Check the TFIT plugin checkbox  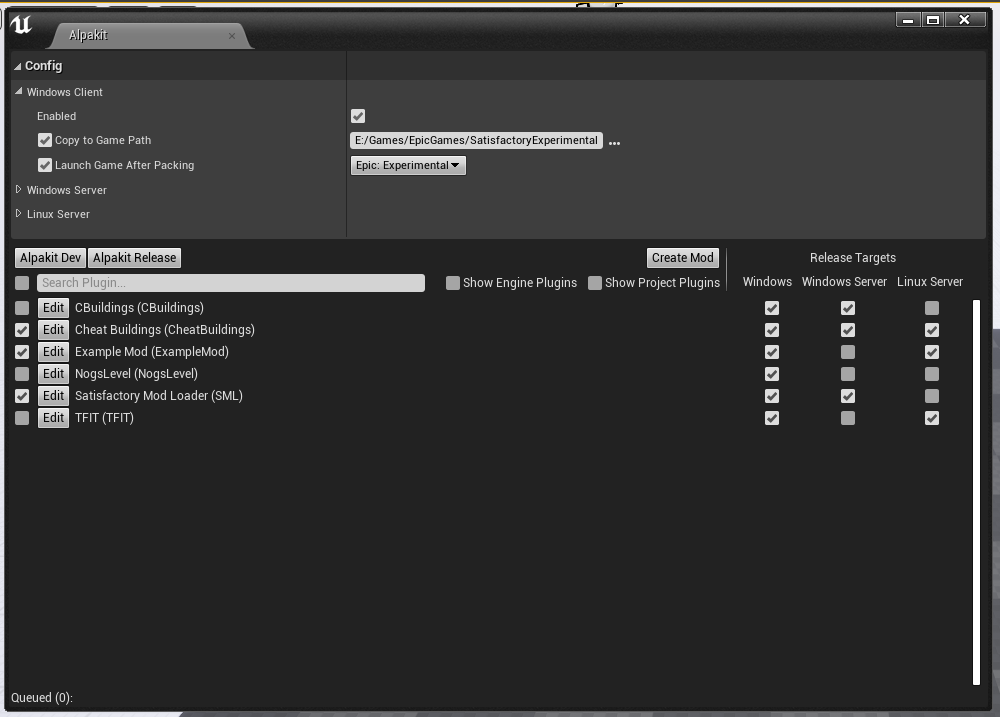click(x=22, y=418)
